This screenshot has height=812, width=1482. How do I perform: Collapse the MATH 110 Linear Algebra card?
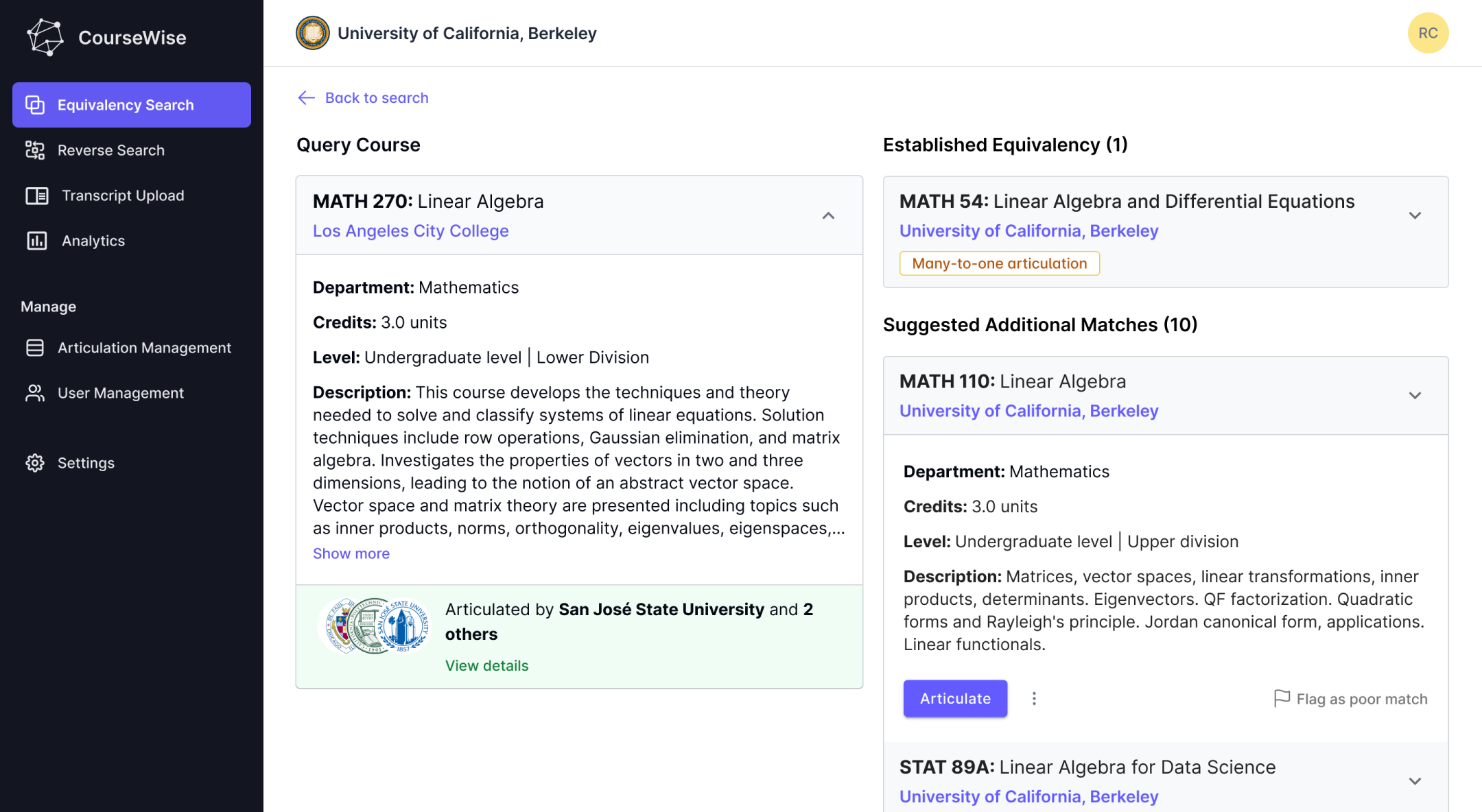tap(1415, 396)
